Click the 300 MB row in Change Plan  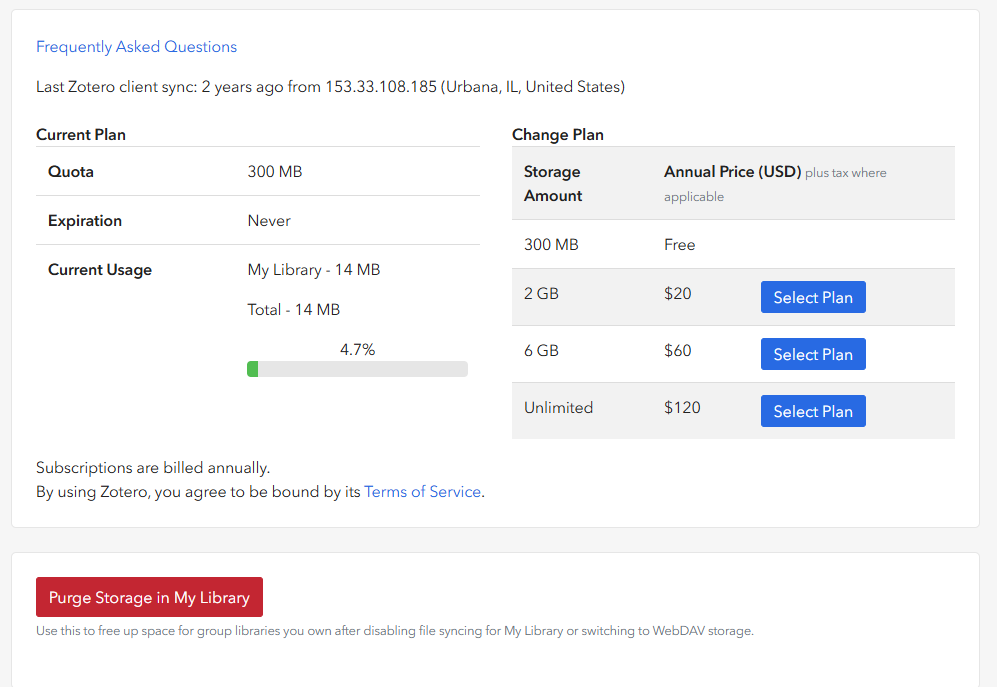pyautogui.click(x=733, y=244)
